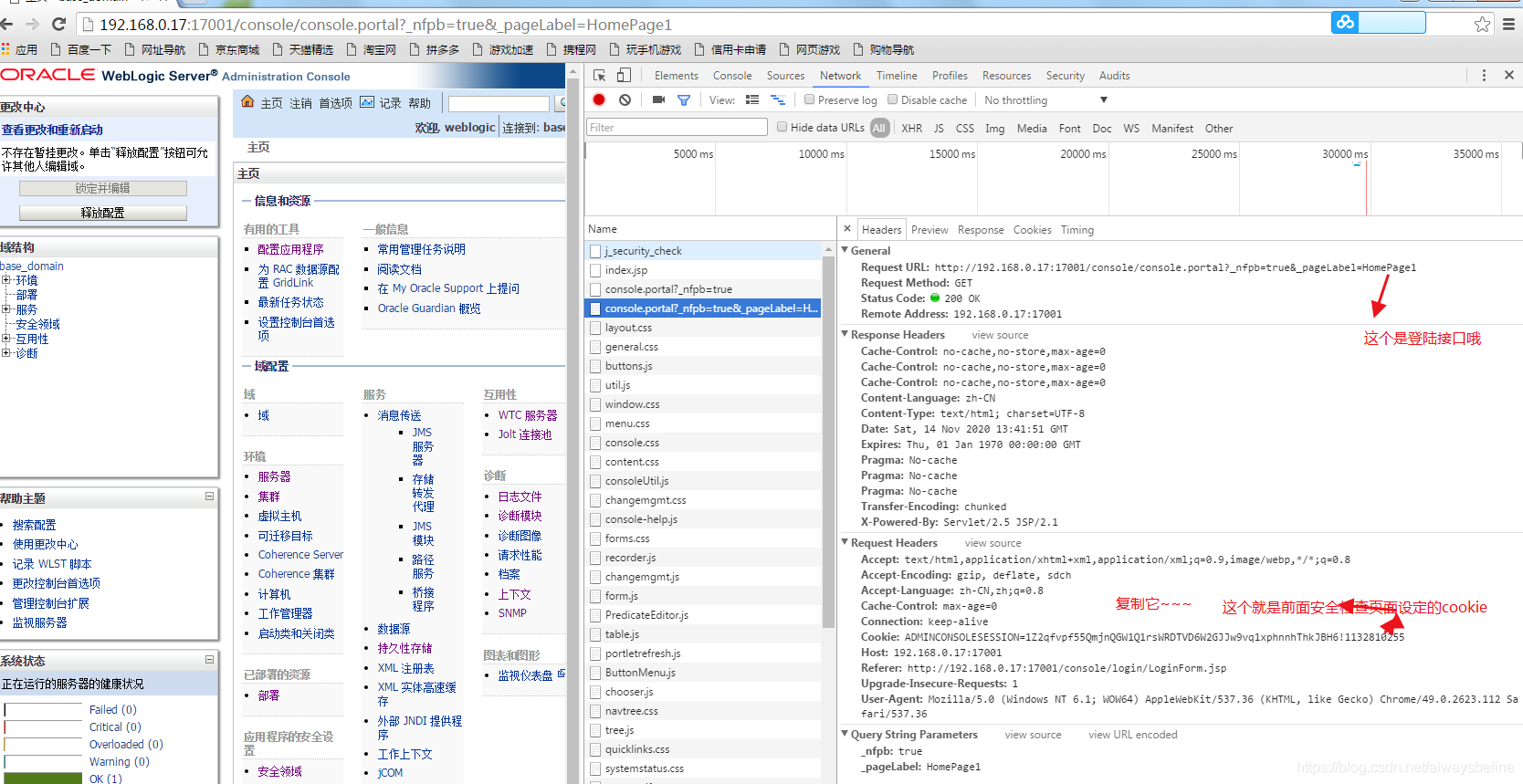Switch to the Cookies tab of the request

[1033, 230]
